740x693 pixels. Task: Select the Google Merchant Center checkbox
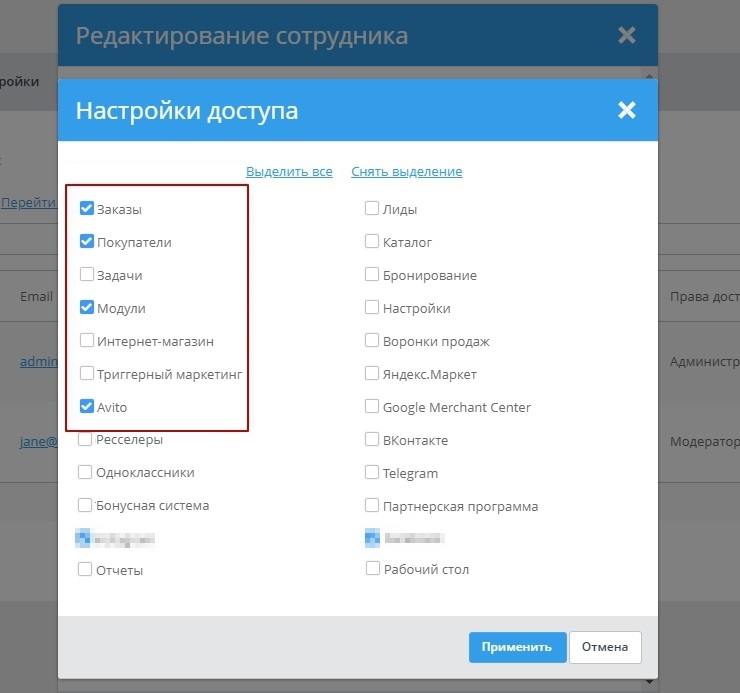372,407
